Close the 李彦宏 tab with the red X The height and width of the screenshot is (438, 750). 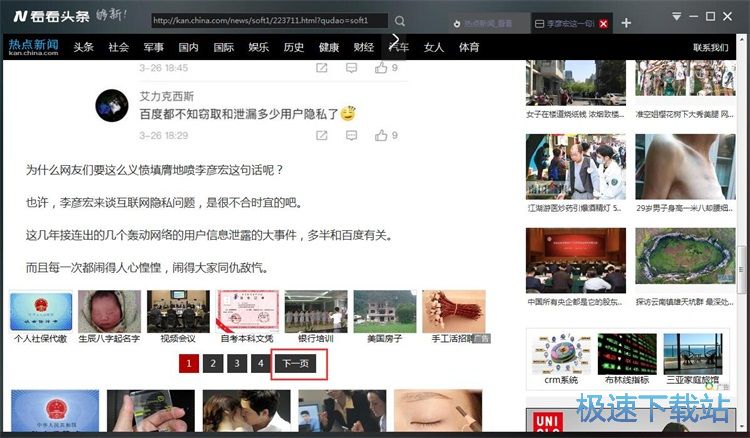tap(603, 23)
